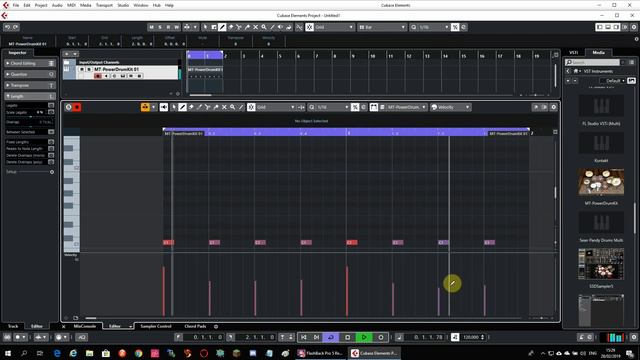Toggle global Write W automation button
Image resolution: width=640 pixels, height=360 pixels.
pos(176,27)
